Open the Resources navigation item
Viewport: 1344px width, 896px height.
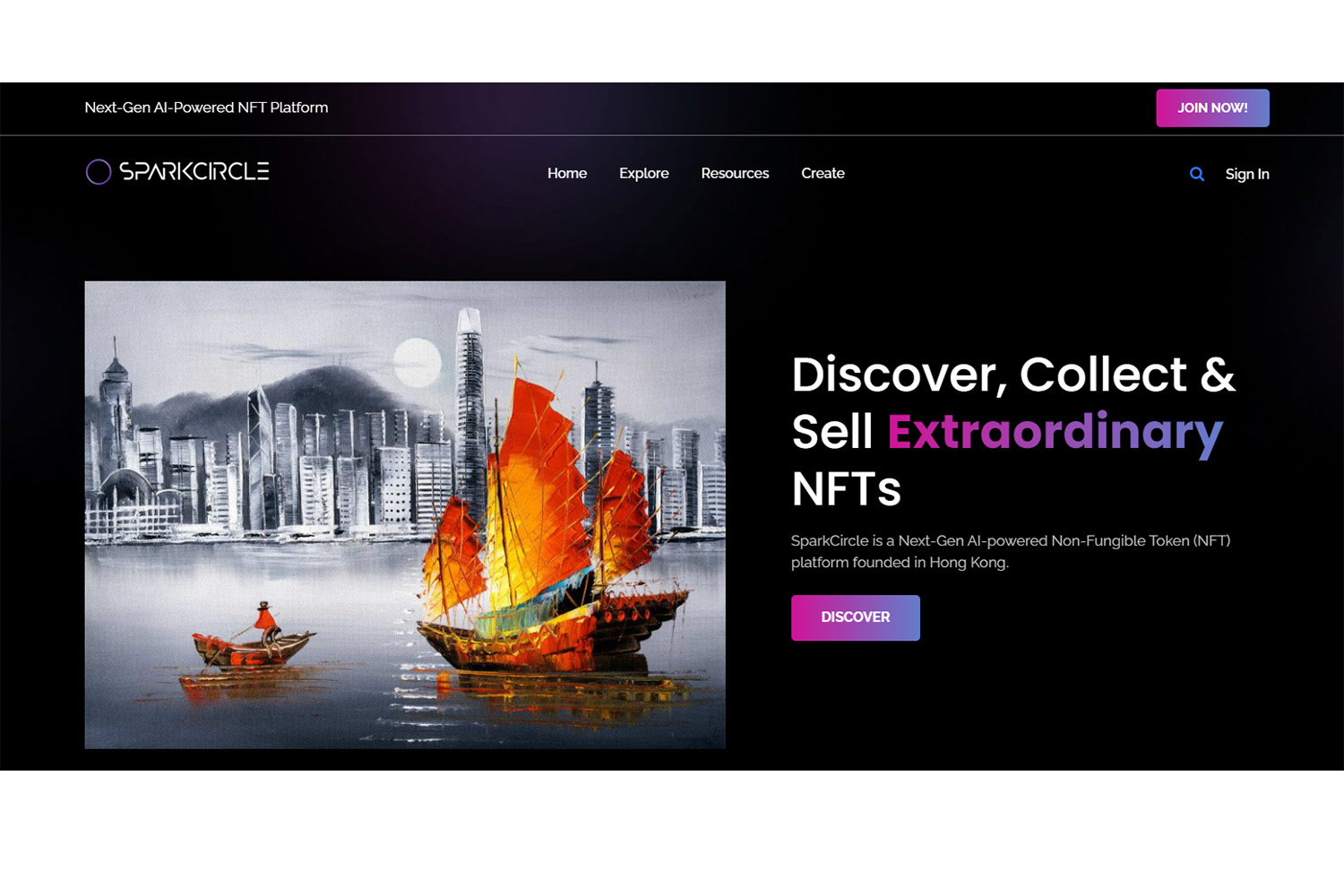[x=735, y=173]
